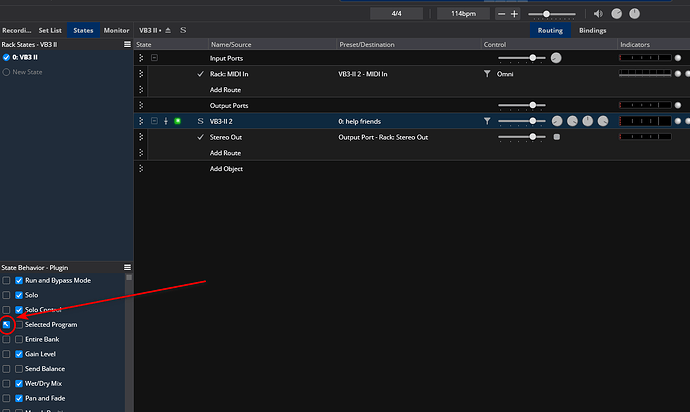690x412 pixels.
Task: Open VB3-II 2 - MIDI In destination selector
Action: coord(363,74)
